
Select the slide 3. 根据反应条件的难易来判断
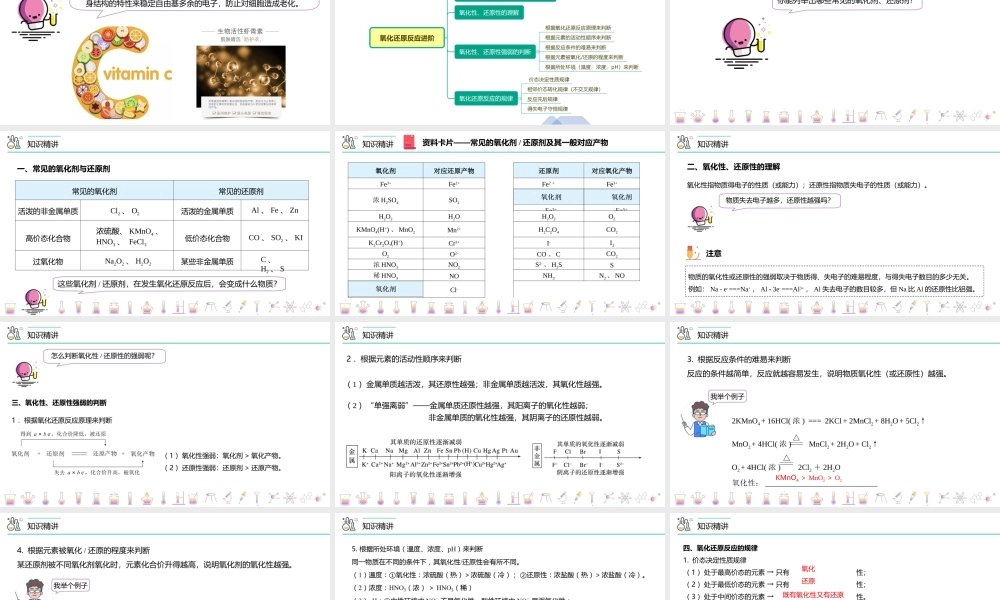click(835, 414)
